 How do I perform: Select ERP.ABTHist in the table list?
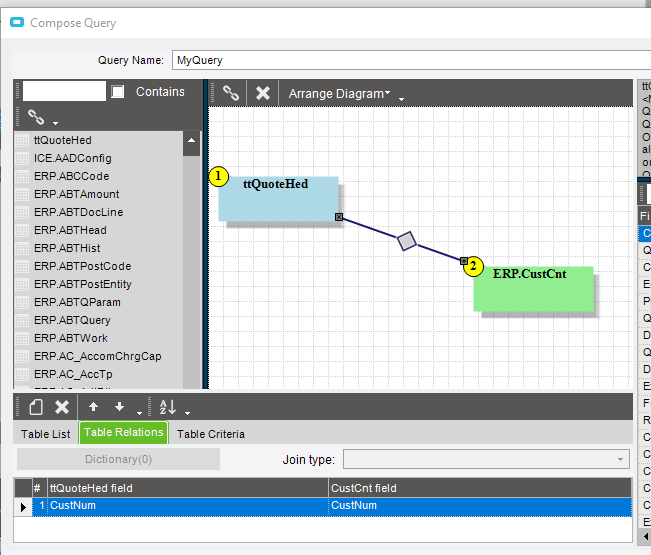point(67,248)
